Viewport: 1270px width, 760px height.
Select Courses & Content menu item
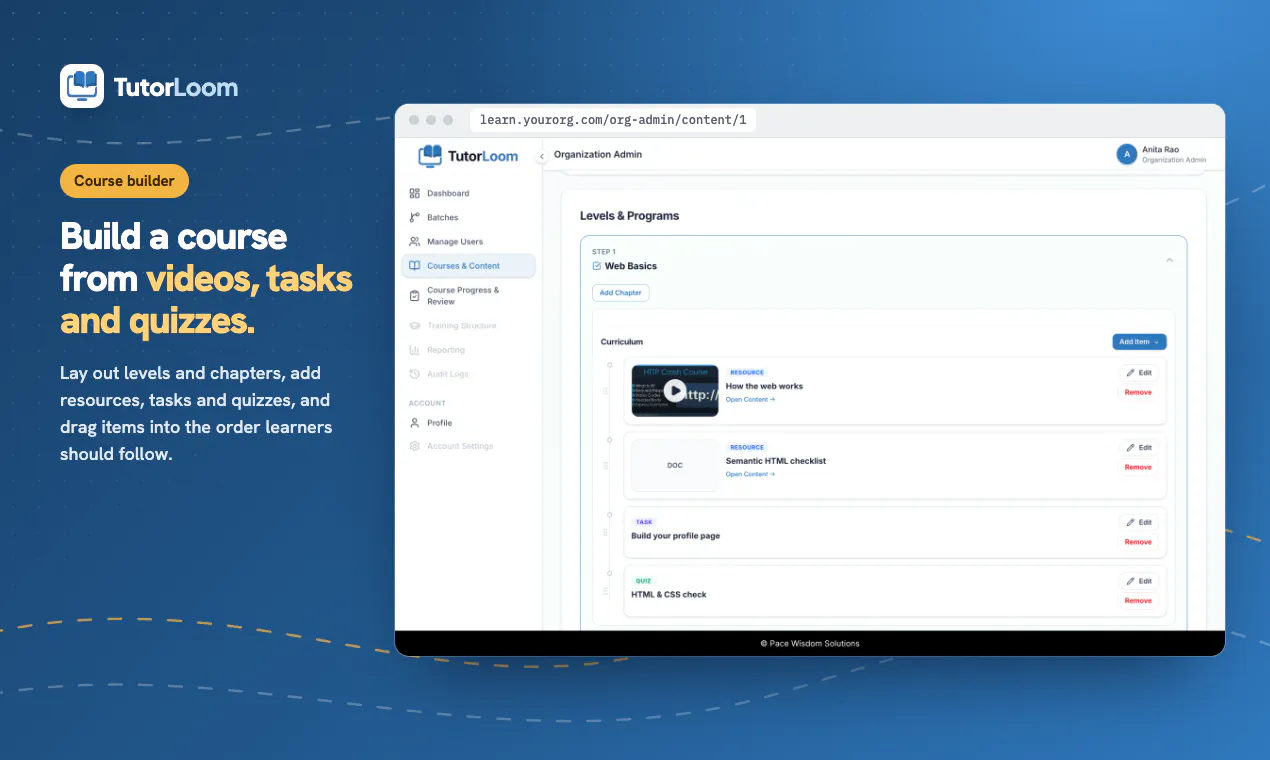[x=468, y=266]
